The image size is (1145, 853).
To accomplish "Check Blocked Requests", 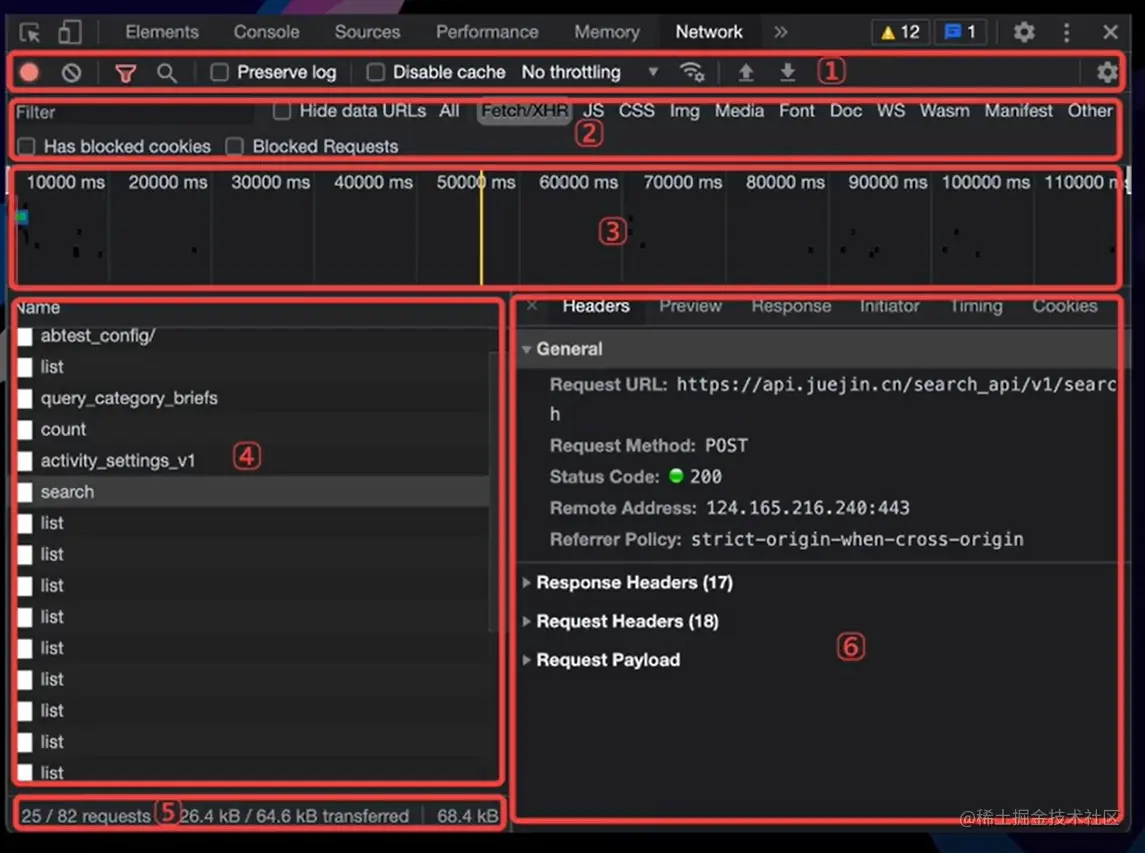I will click(x=234, y=147).
